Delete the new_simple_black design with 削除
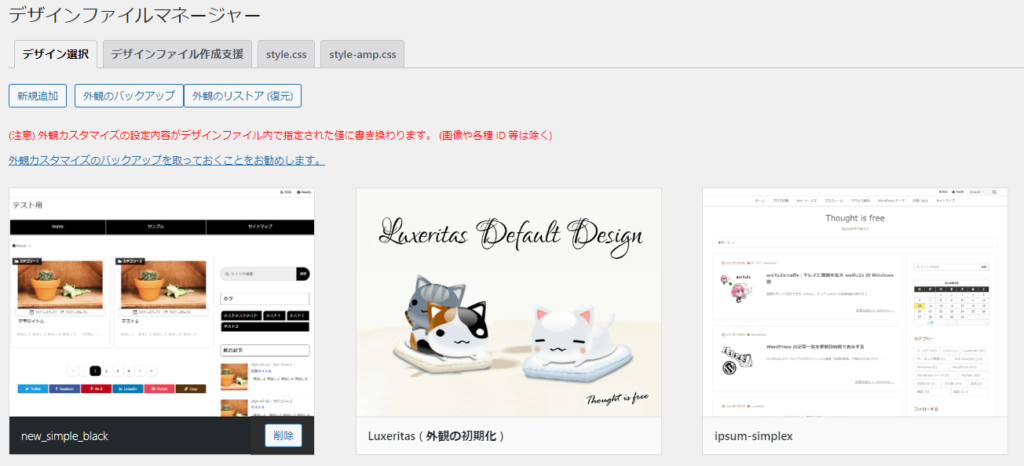1024x466 pixels. click(283, 436)
